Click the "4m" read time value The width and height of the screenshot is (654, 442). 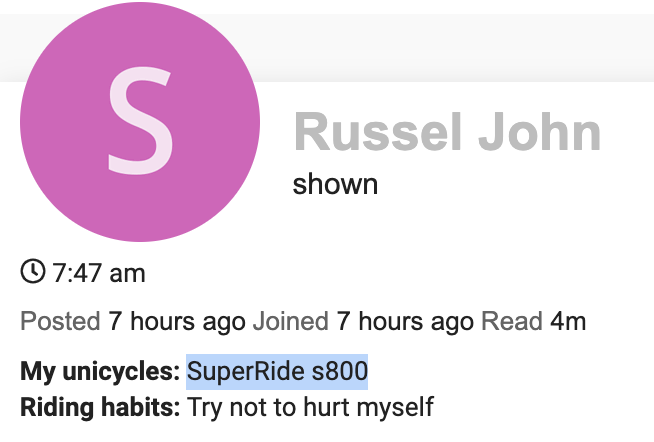coord(567,322)
